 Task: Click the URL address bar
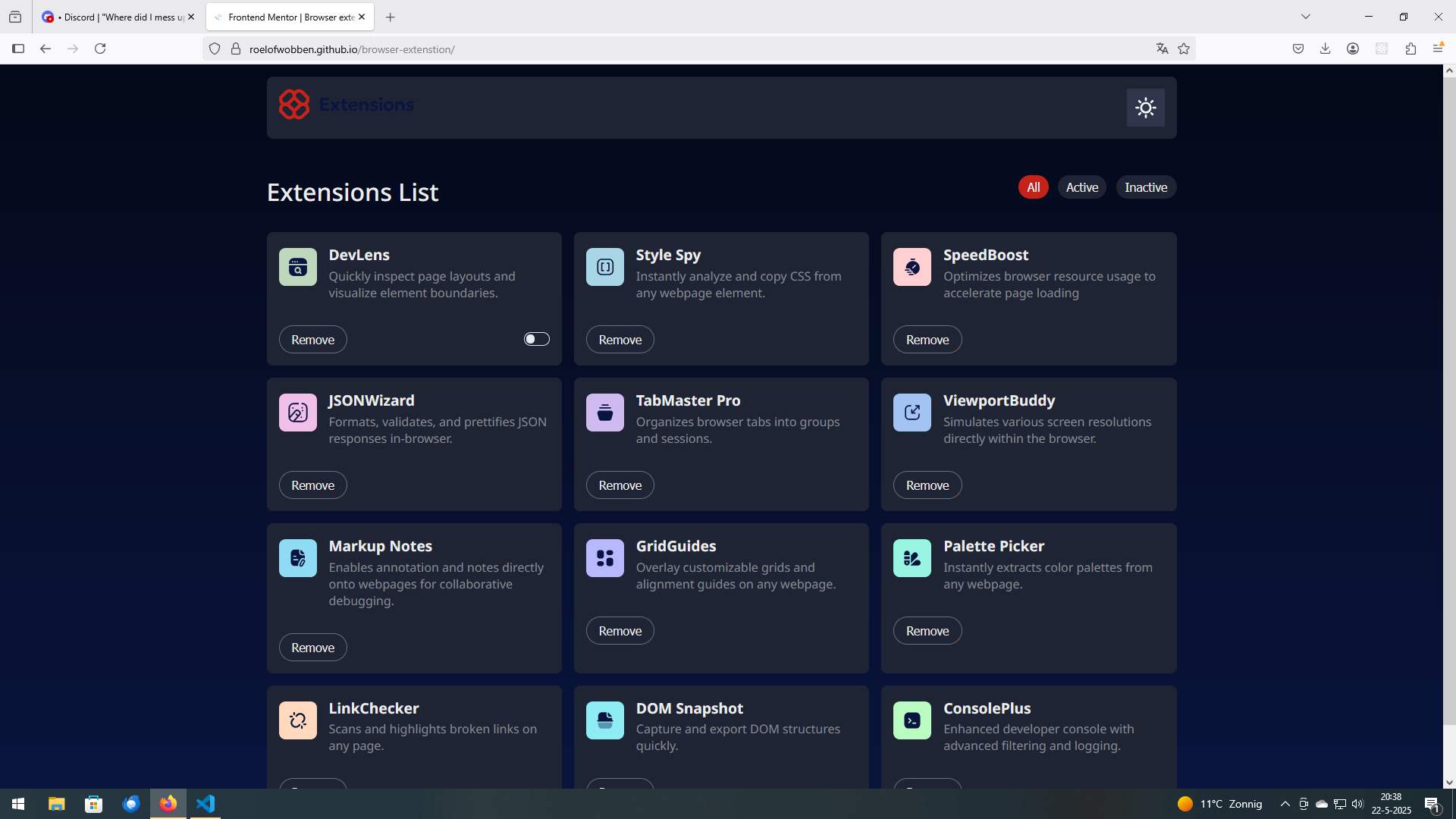coord(682,49)
